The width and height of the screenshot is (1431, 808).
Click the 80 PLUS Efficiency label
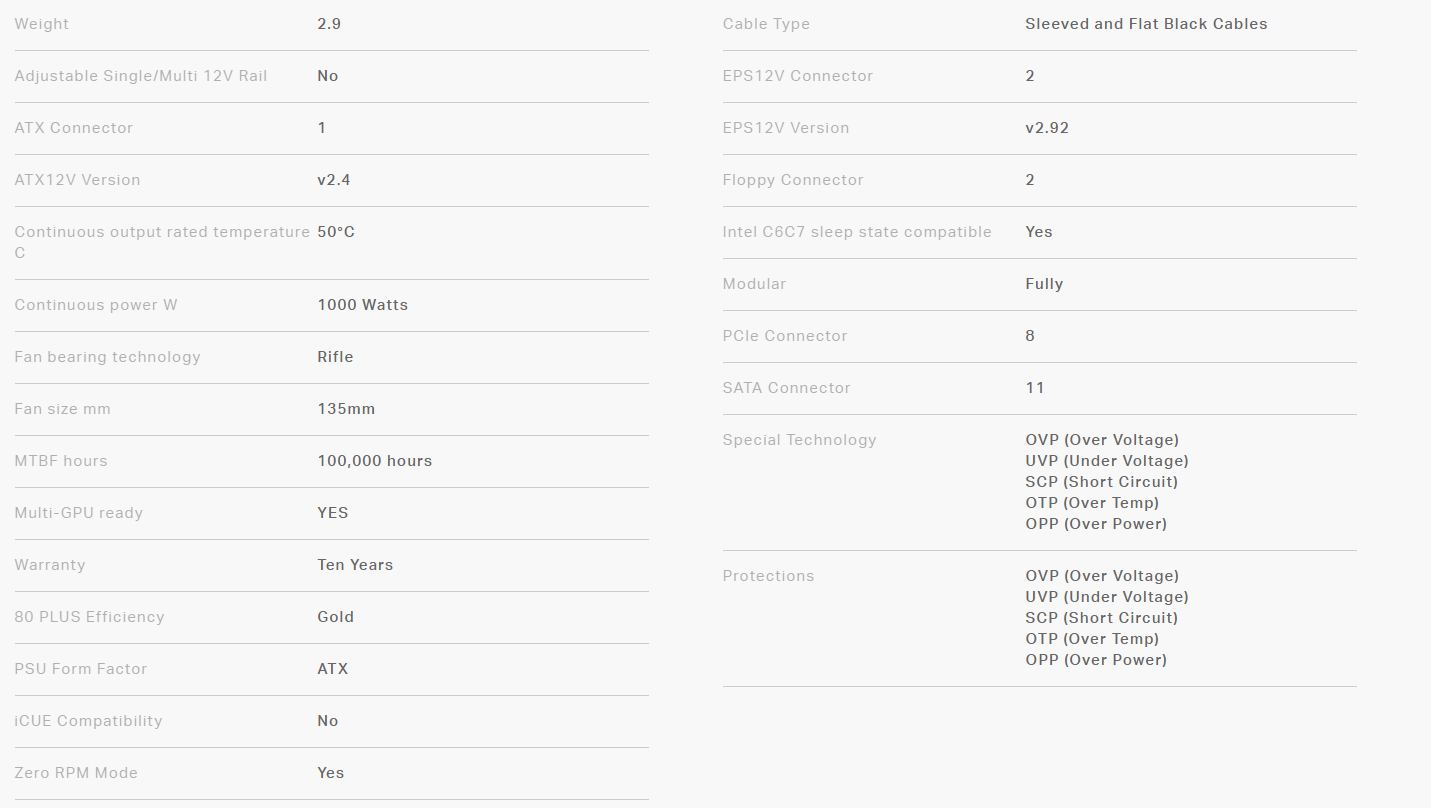pyautogui.click(x=89, y=617)
